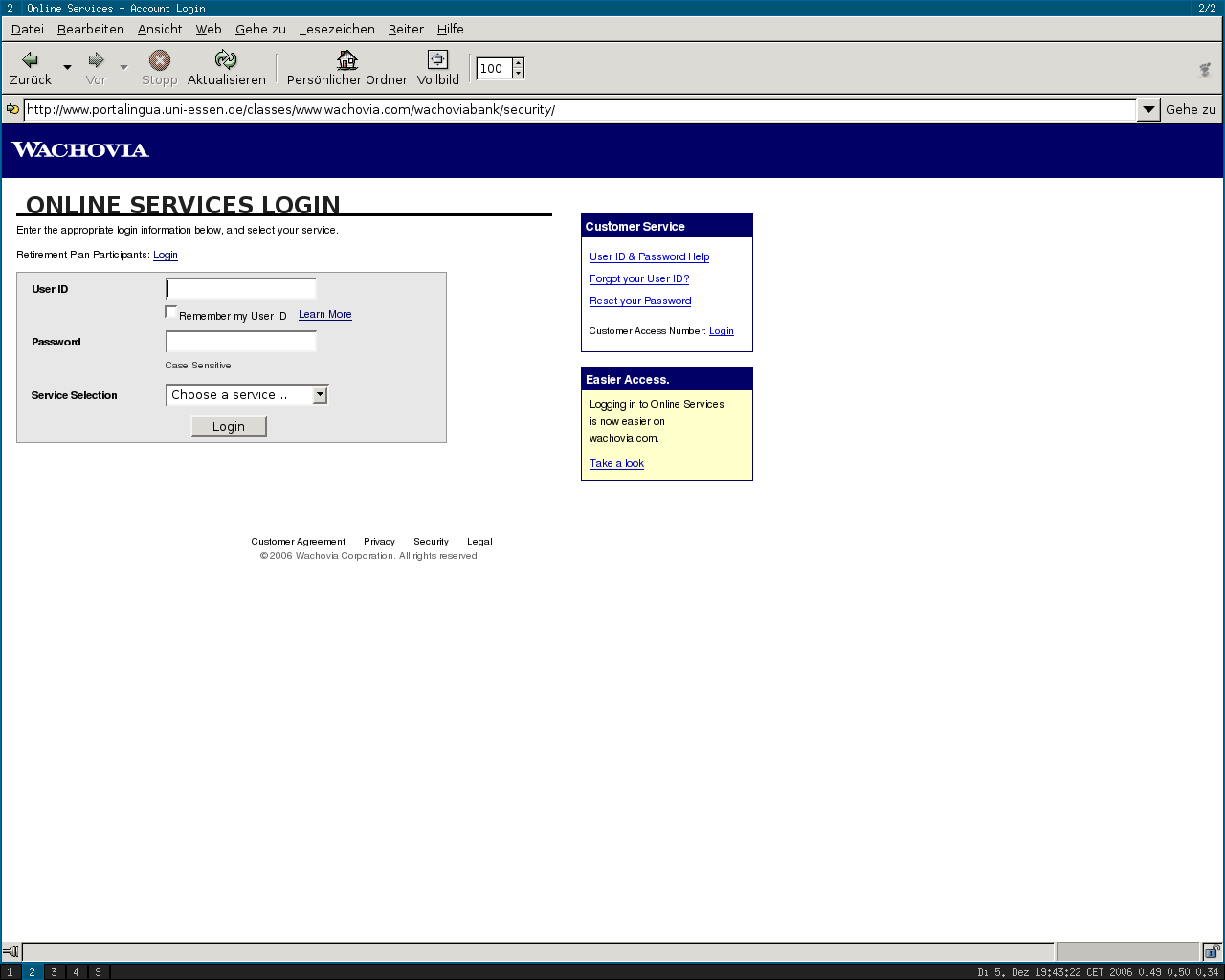Open User ID & Password Help link

tap(650, 256)
